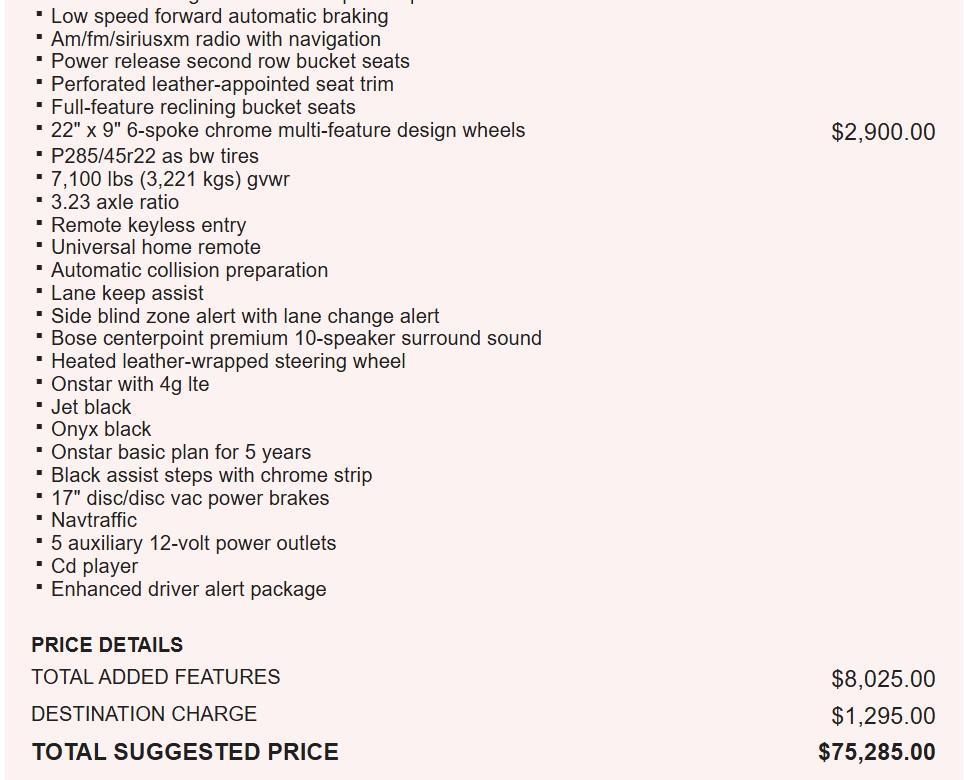The height and width of the screenshot is (780, 964).
Task: Click 'Onstar with 4g lte' item
Action: pyautogui.click(x=130, y=384)
